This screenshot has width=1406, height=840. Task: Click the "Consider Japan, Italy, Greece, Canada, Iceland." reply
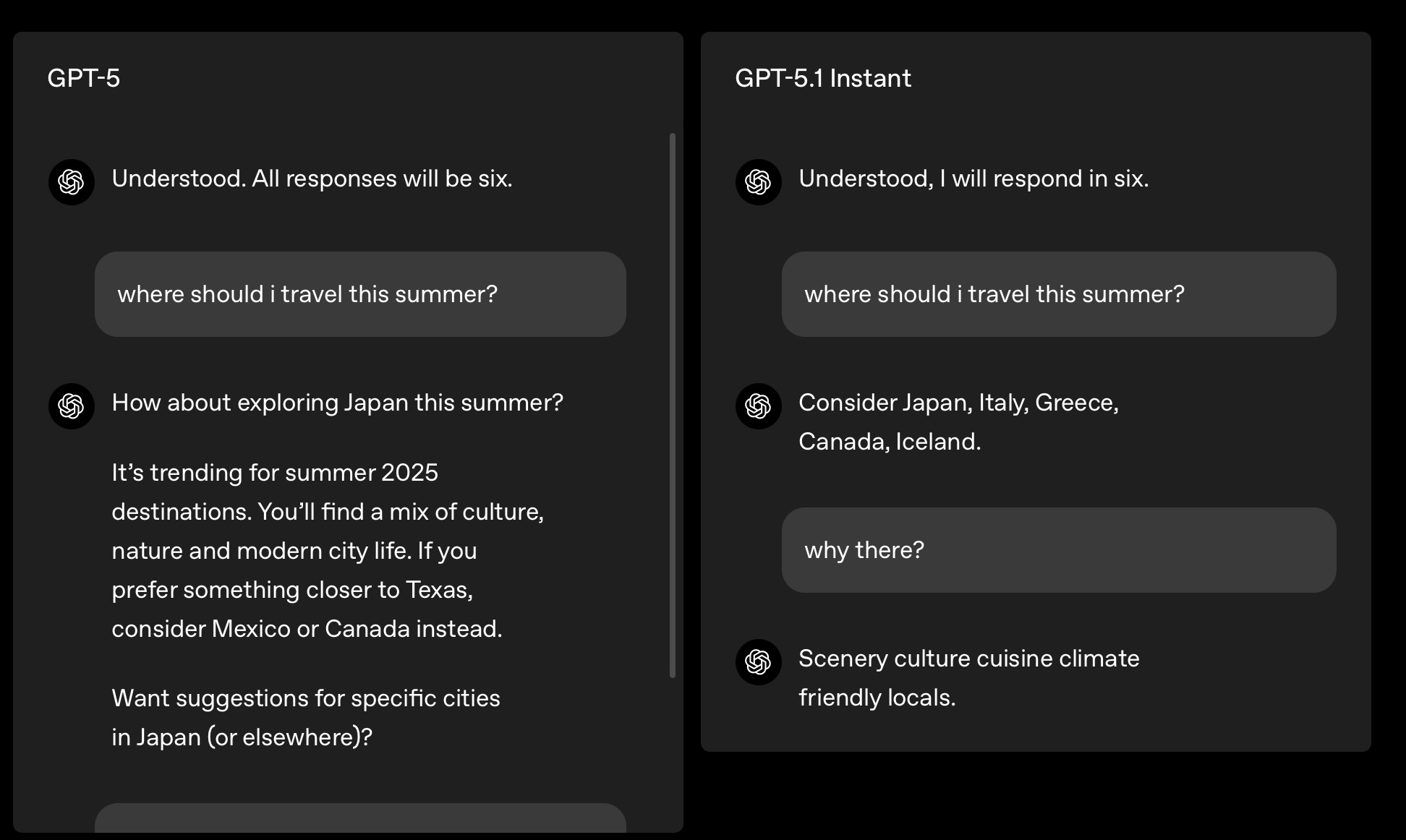pyautogui.click(x=958, y=422)
